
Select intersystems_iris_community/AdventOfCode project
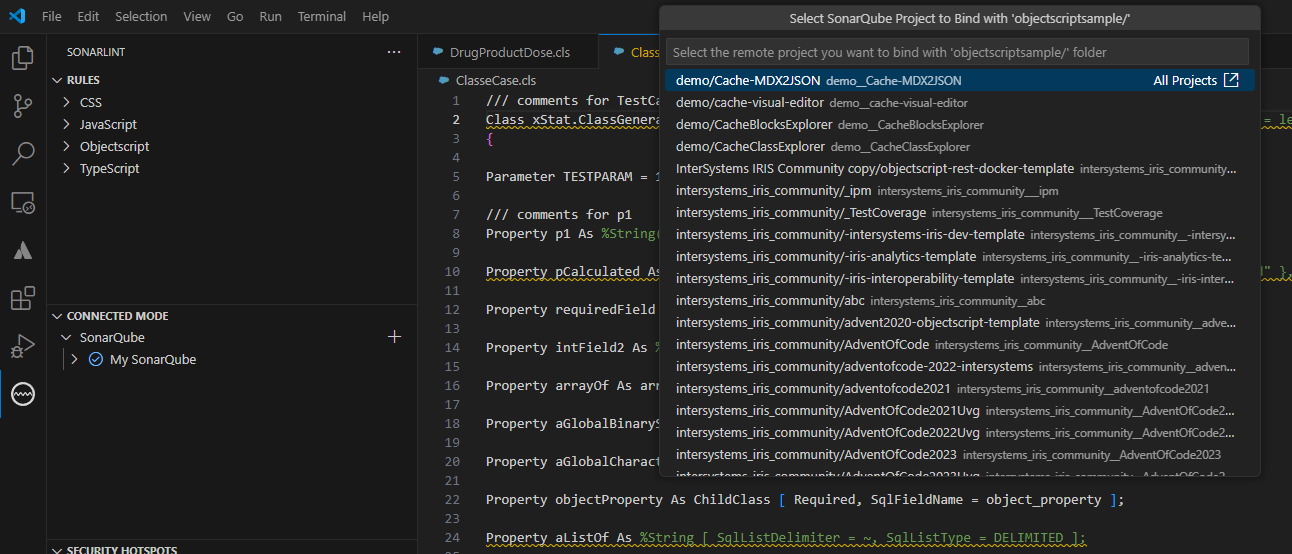(x=960, y=344)
